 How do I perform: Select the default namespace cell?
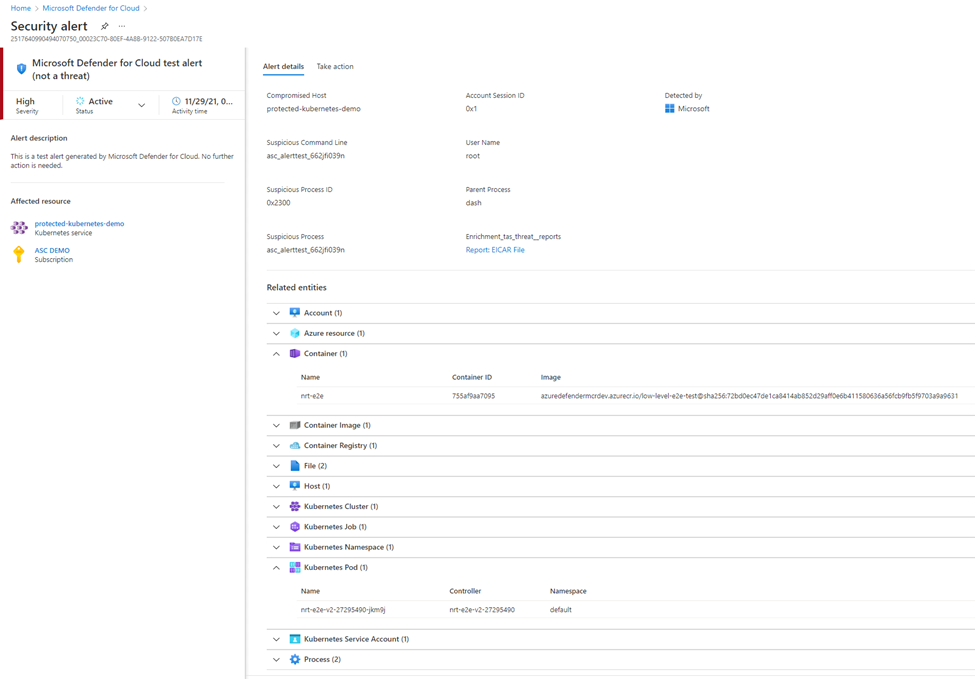[561, 609]
